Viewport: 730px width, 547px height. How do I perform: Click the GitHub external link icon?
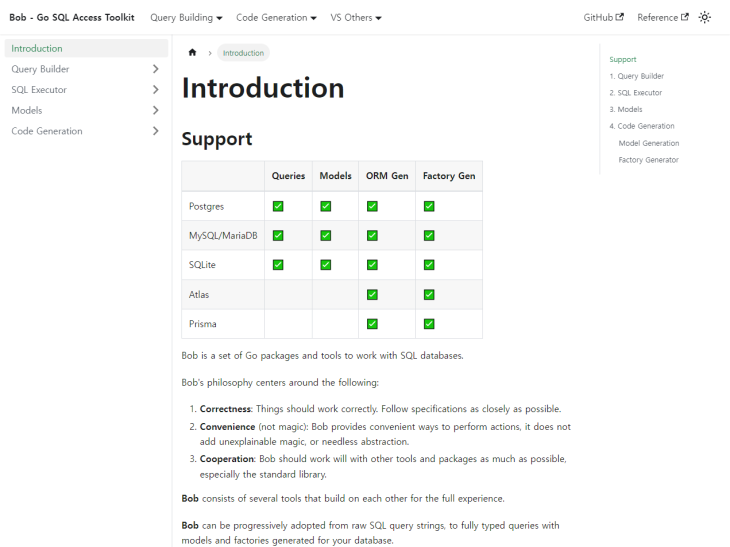coord(619,17)
